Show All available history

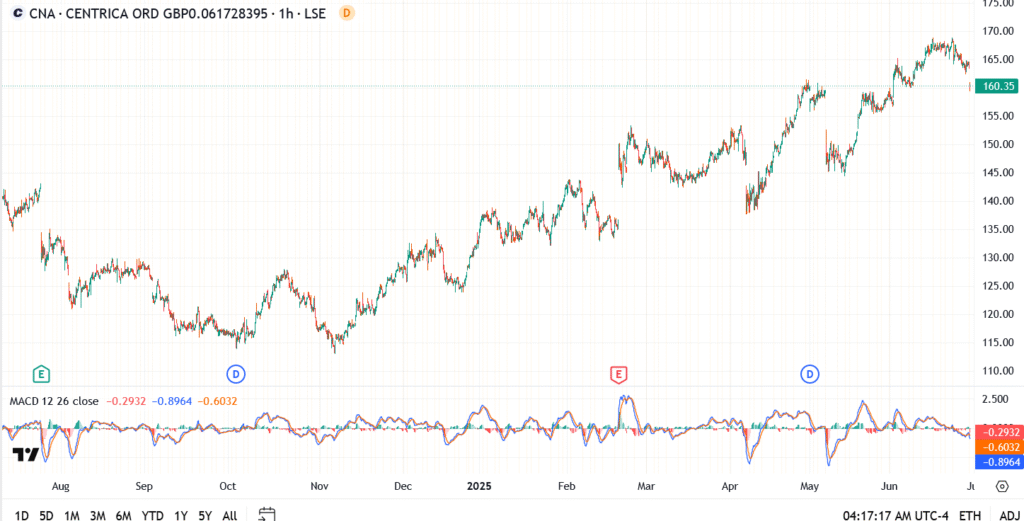pyautogui.click(x=229, y=515)
